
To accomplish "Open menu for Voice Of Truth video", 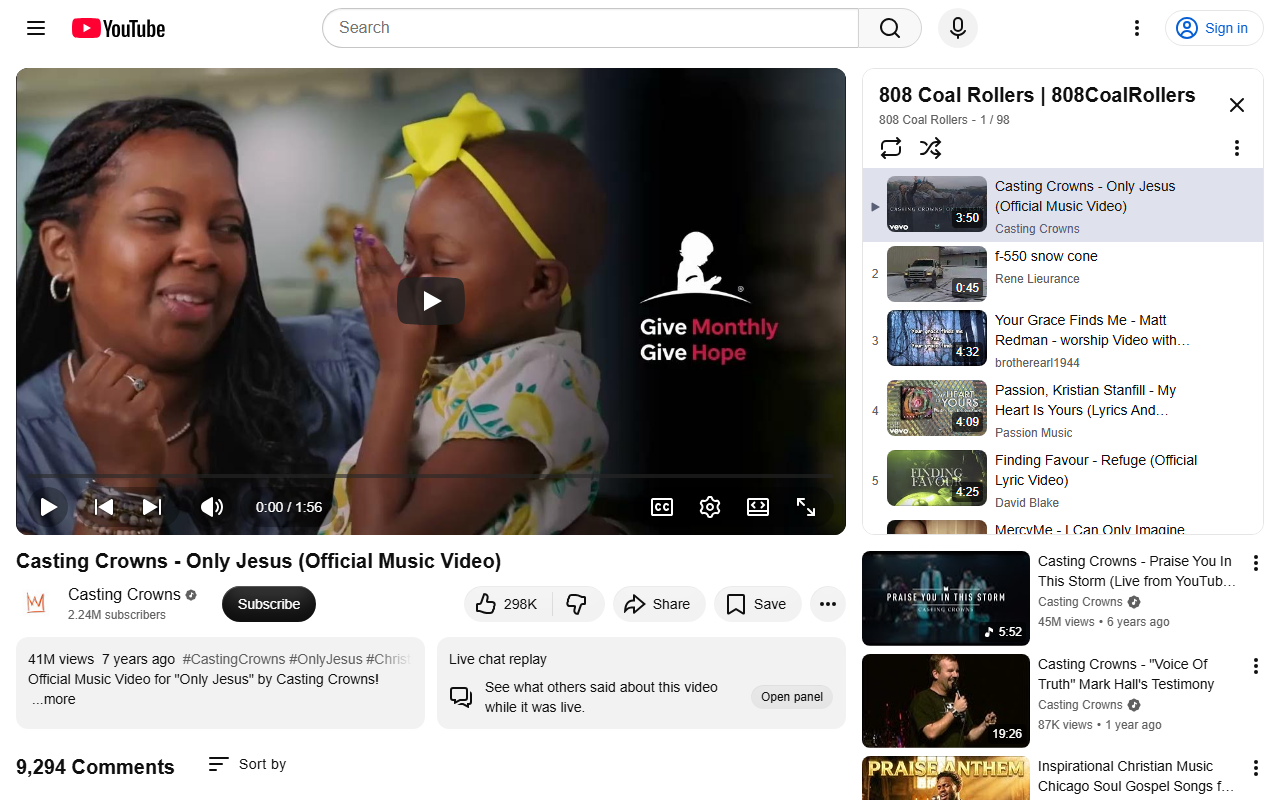I will coord(1256,666).
